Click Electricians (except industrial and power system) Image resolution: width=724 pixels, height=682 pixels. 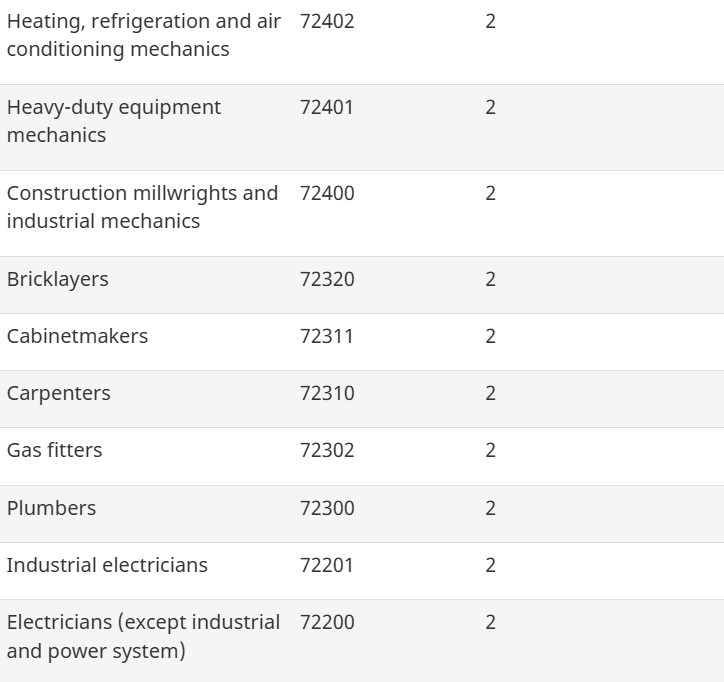143,636
